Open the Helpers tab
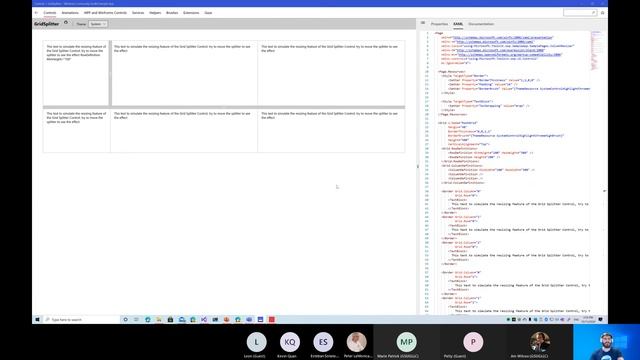Image resolution: width=640 pixels, height=360 pixels. [x=155, y=13]
